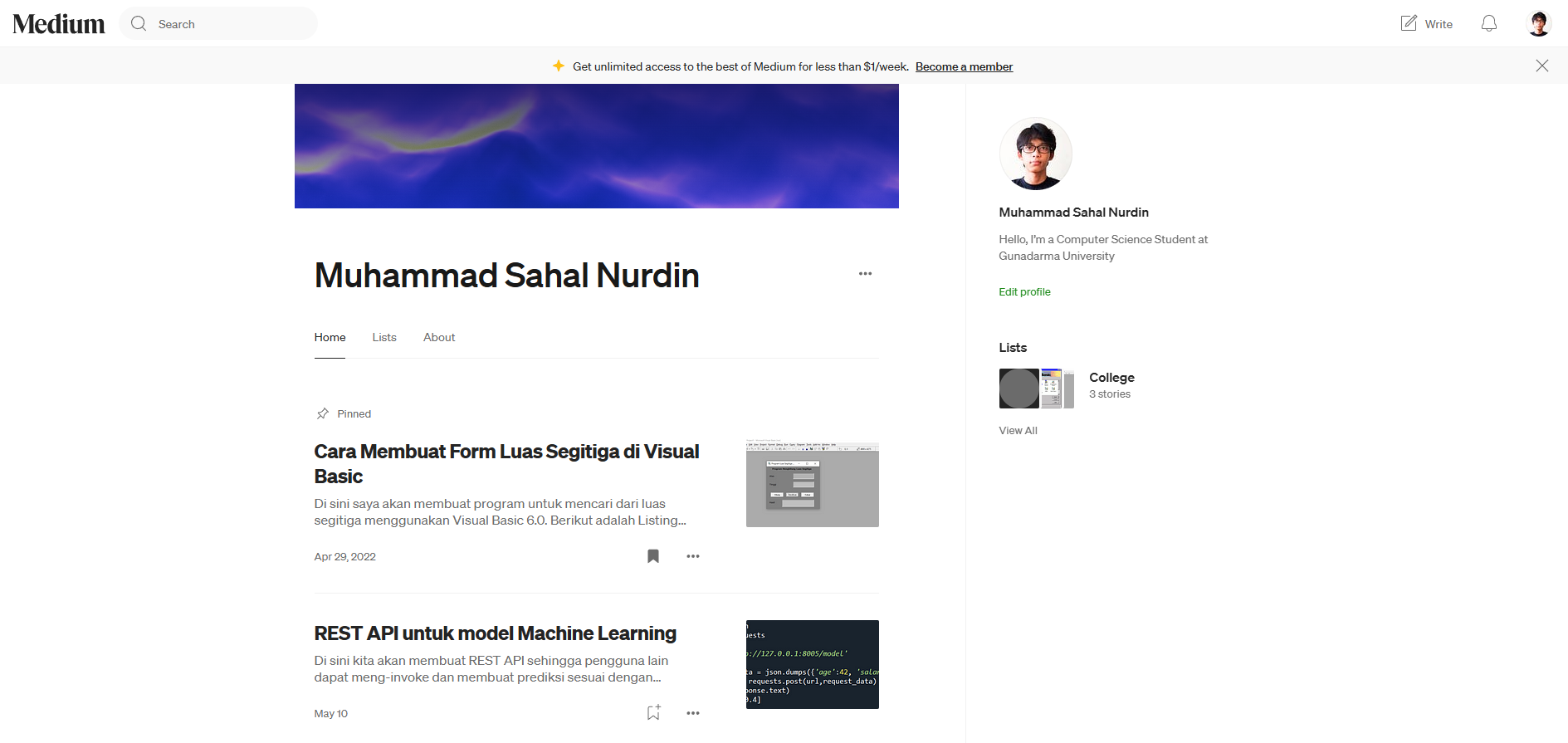Screen dimensions: 1568x743
Task: Open the notifications bell
Action: (x=1488, y=24)
